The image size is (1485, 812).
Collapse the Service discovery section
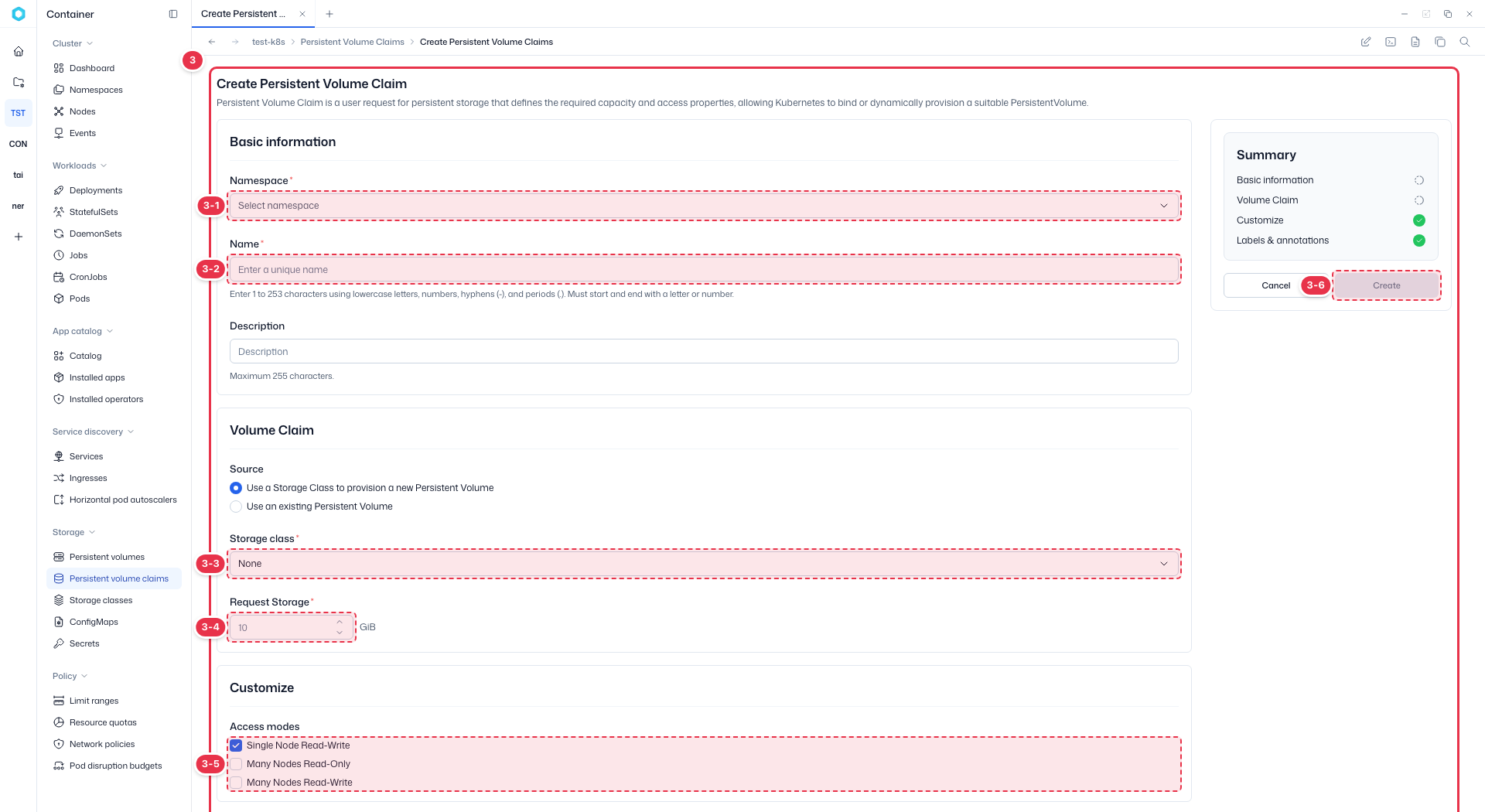94,432
